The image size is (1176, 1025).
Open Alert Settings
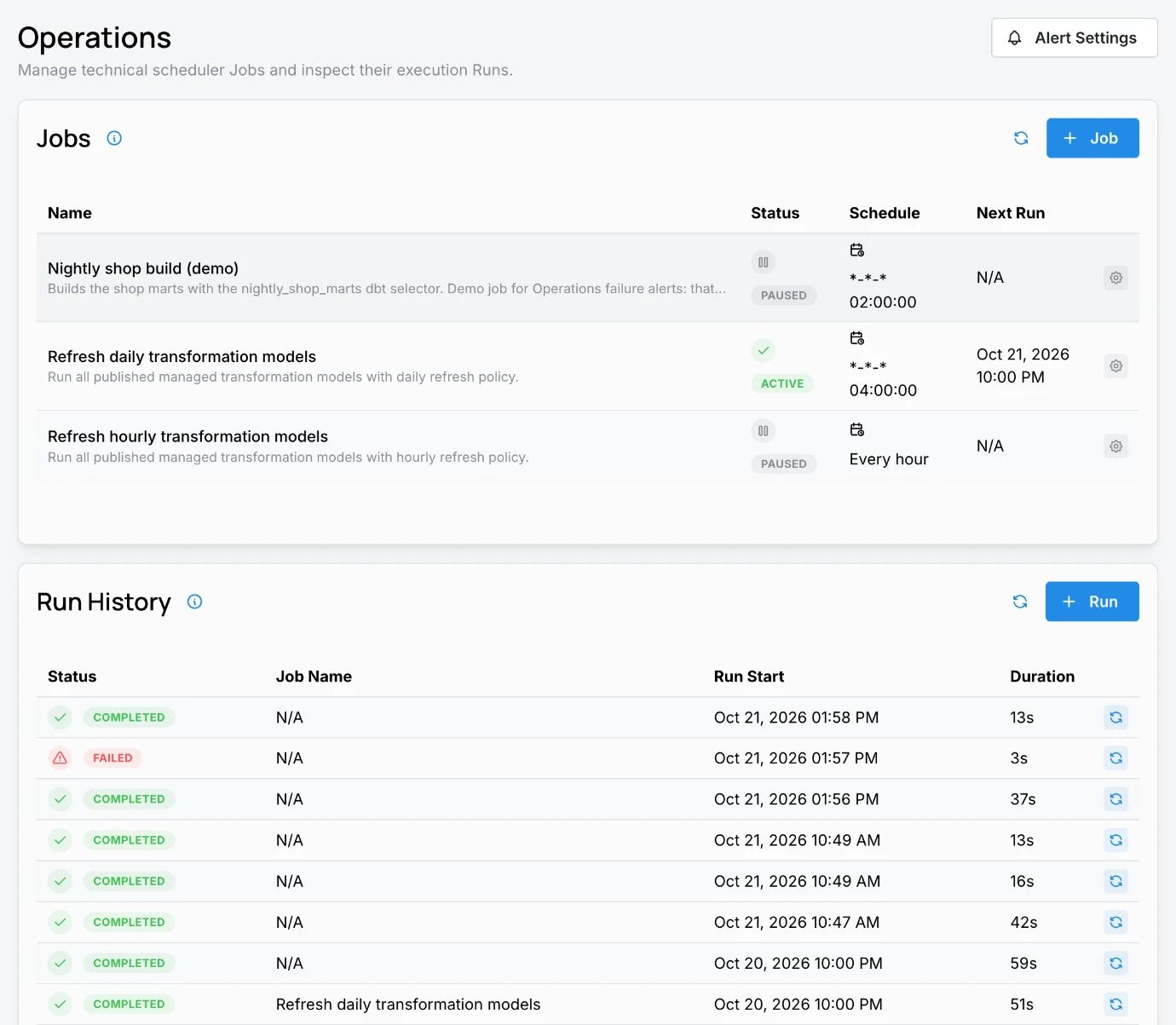(x=1074, y=38)
